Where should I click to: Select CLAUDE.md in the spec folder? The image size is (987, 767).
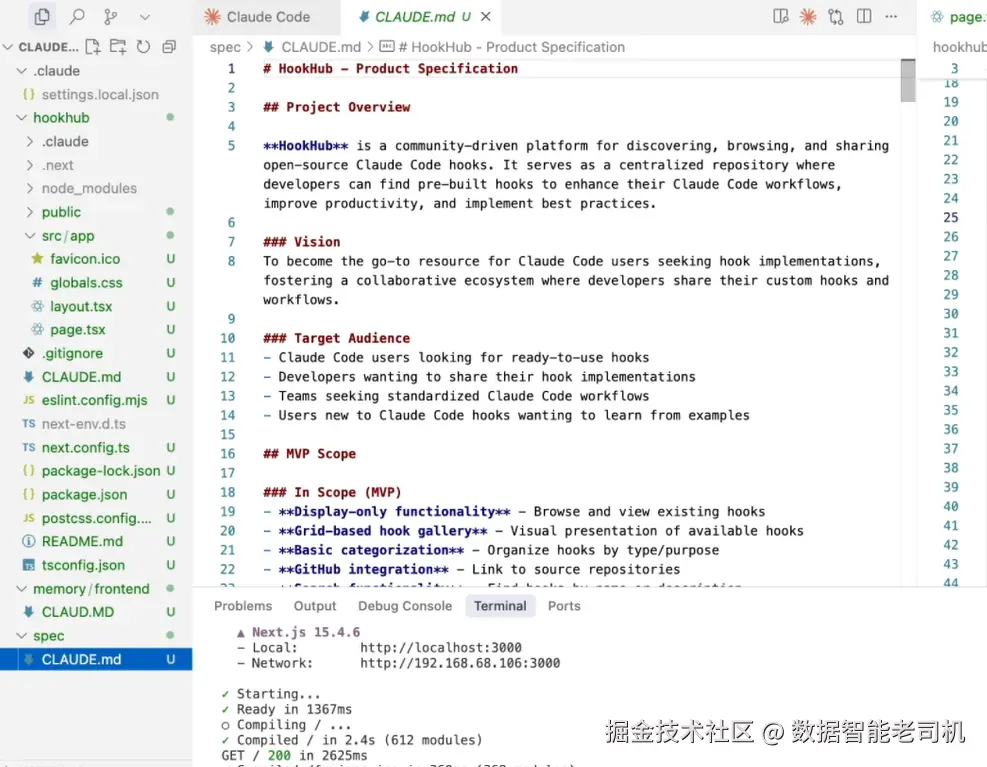point(96,659)
